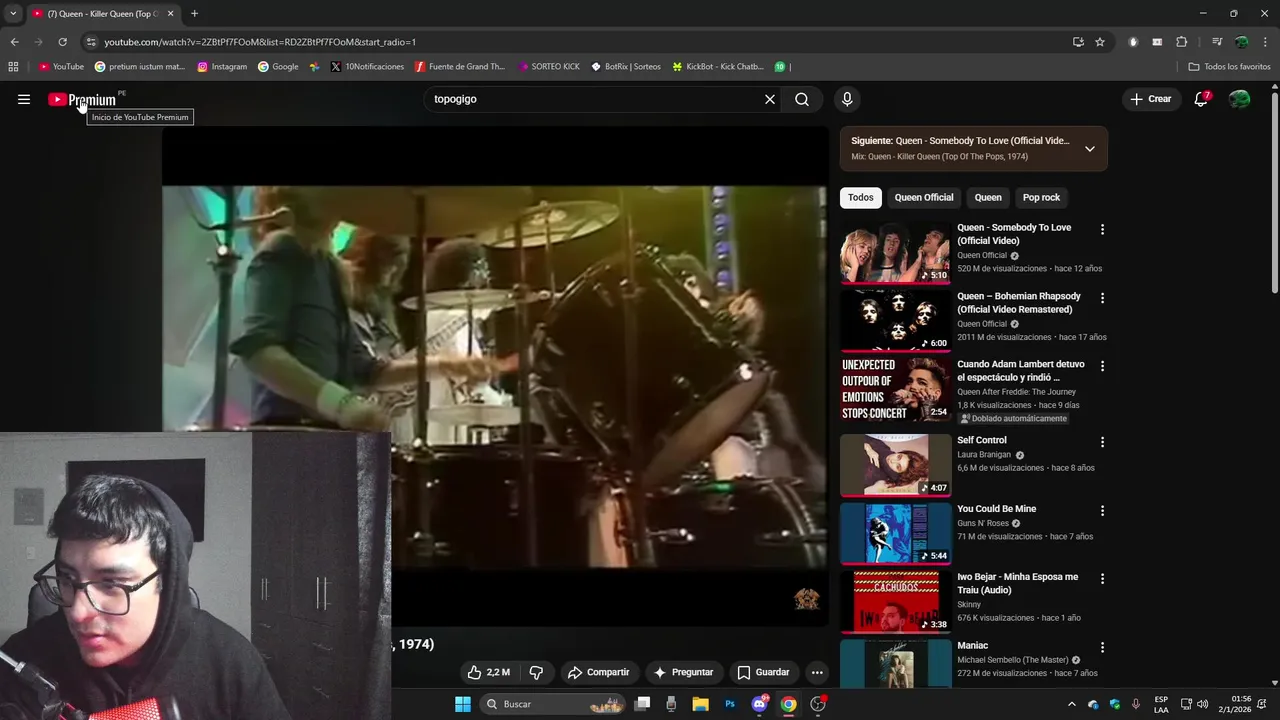The height and width of the screenshot is (720, 1280).
Task: Open options for Adam Lambert video
Action: click(x=1102, y=366)
